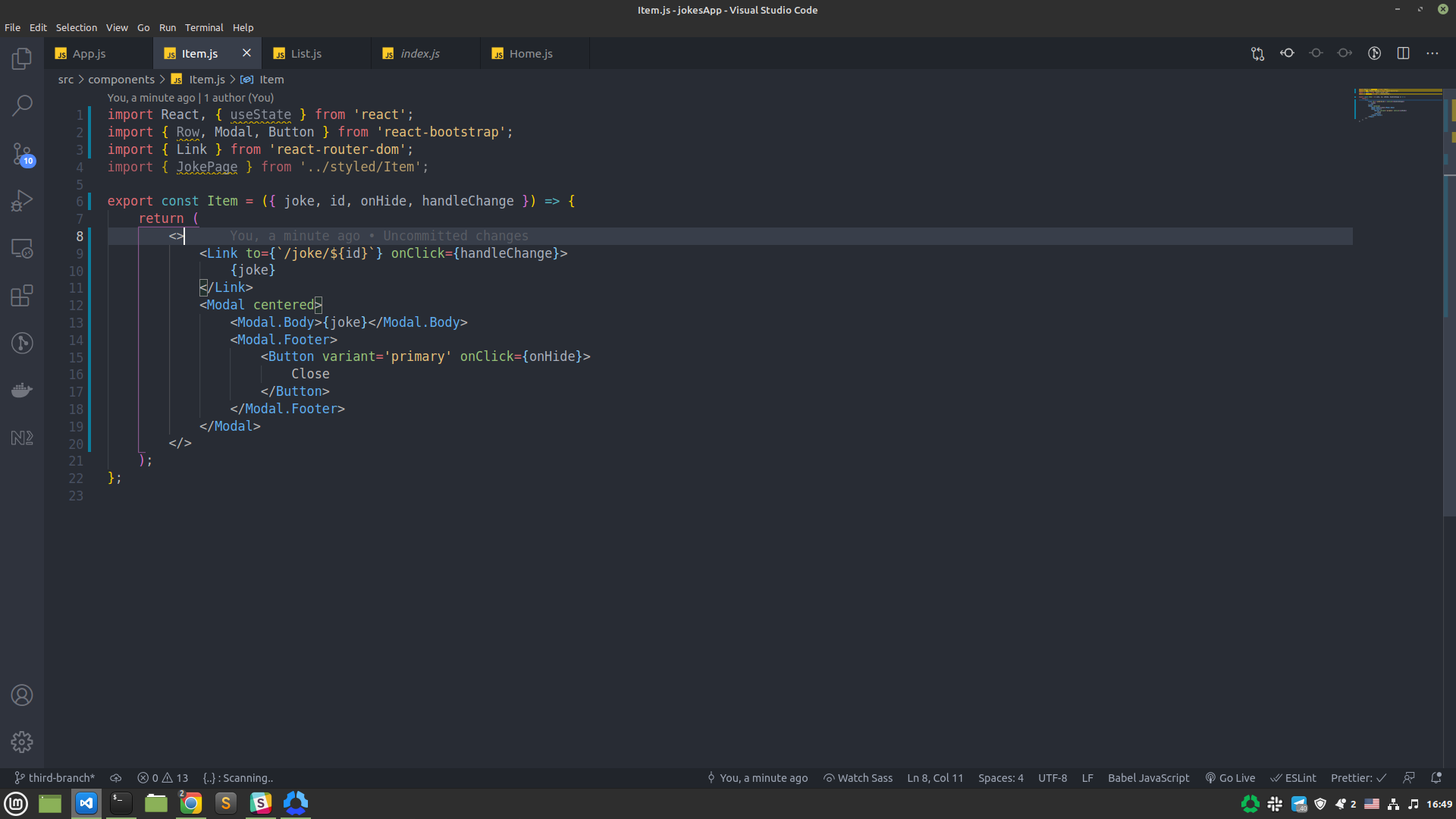Open the editor More Actions ellipsis menu
The width and height of the screenshot is (1456, 819).
(x=1432, y=54)
